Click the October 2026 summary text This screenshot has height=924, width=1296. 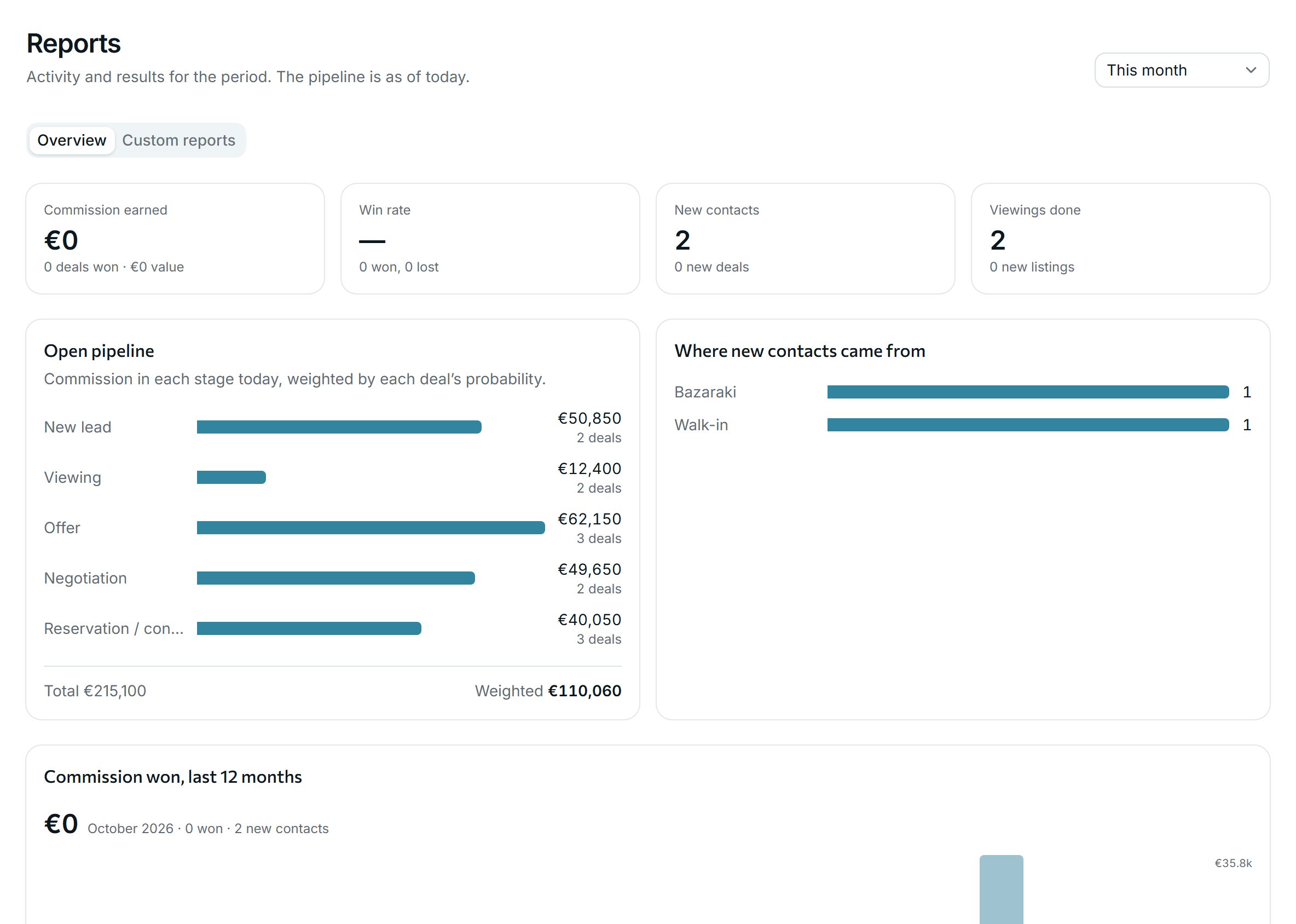pos(207,828)
